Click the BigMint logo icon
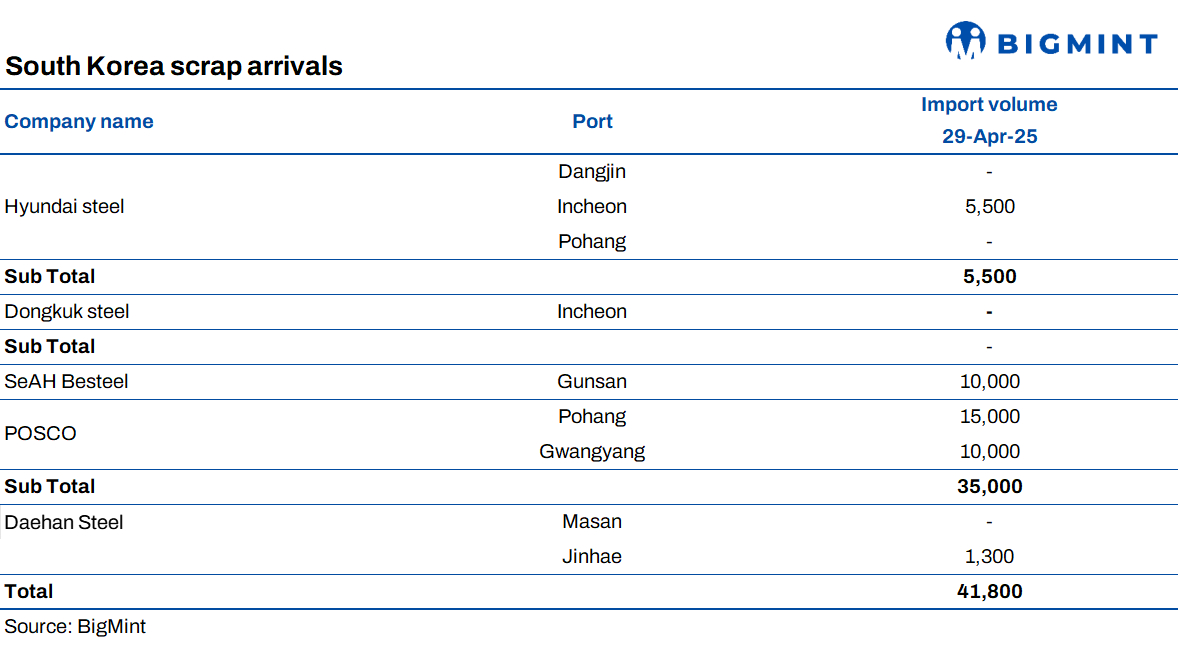Image resolution: width=1179 pixels, height=646 pixels. 966,41
